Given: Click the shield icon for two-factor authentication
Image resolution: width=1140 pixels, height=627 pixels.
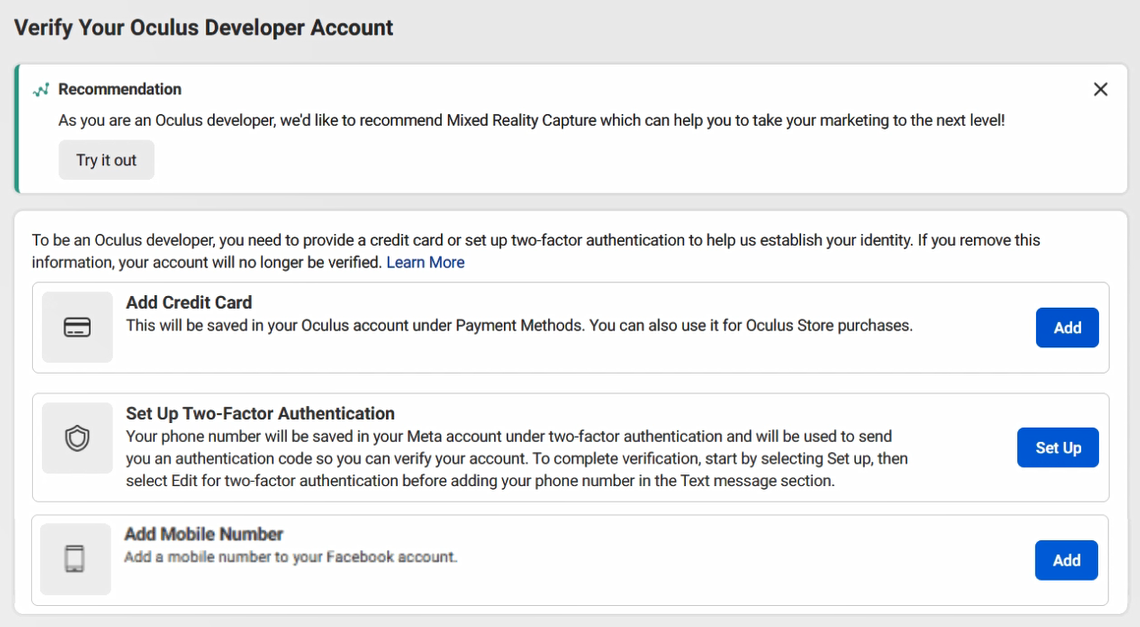Looking at the screenshot, I should pos(77,439).
